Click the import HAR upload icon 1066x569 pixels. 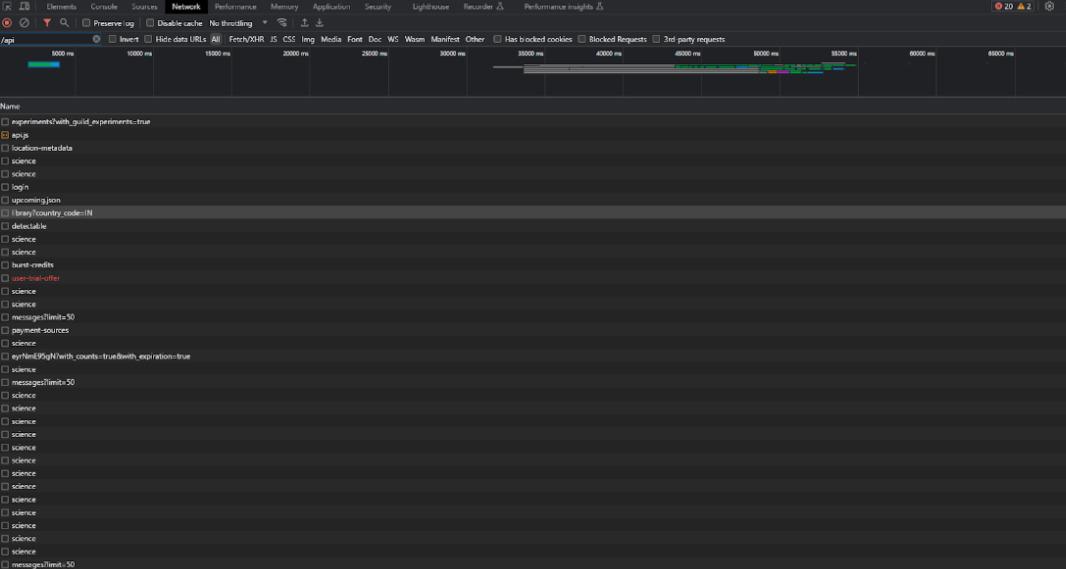click(x=305, y=23)
